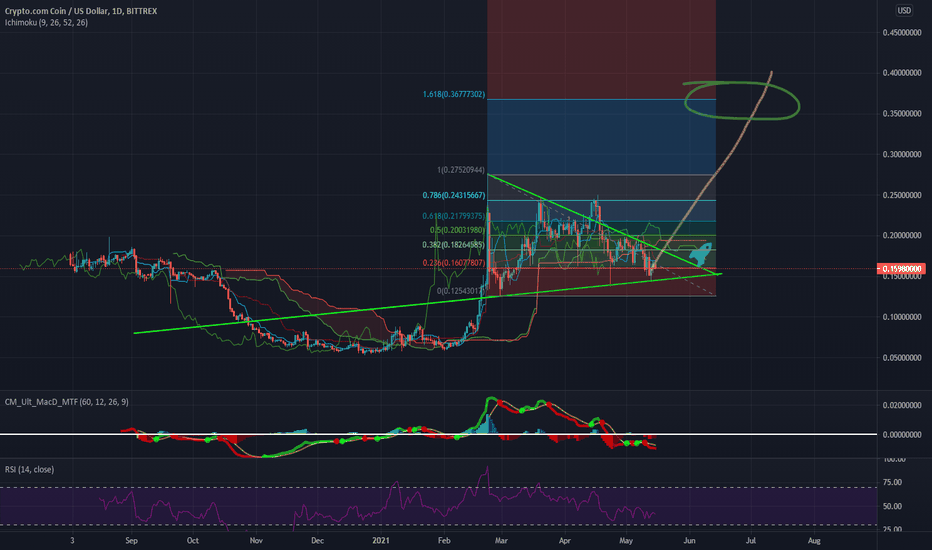Click the RSI 50.00 axis label
The image size is (932, 550).
(892, 507)
